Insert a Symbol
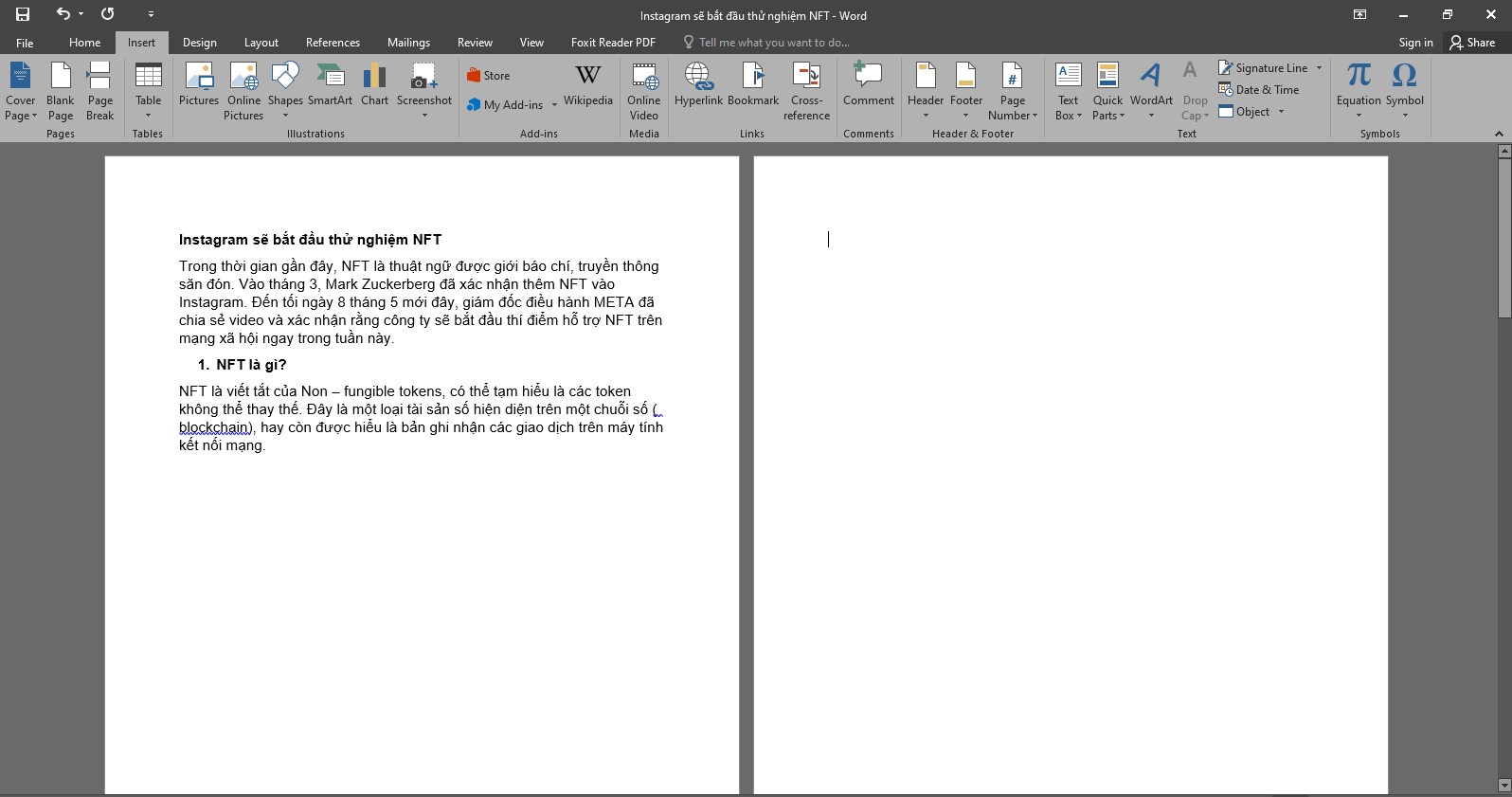Viewport: 1512px width, 797px height. point(1404,92)
